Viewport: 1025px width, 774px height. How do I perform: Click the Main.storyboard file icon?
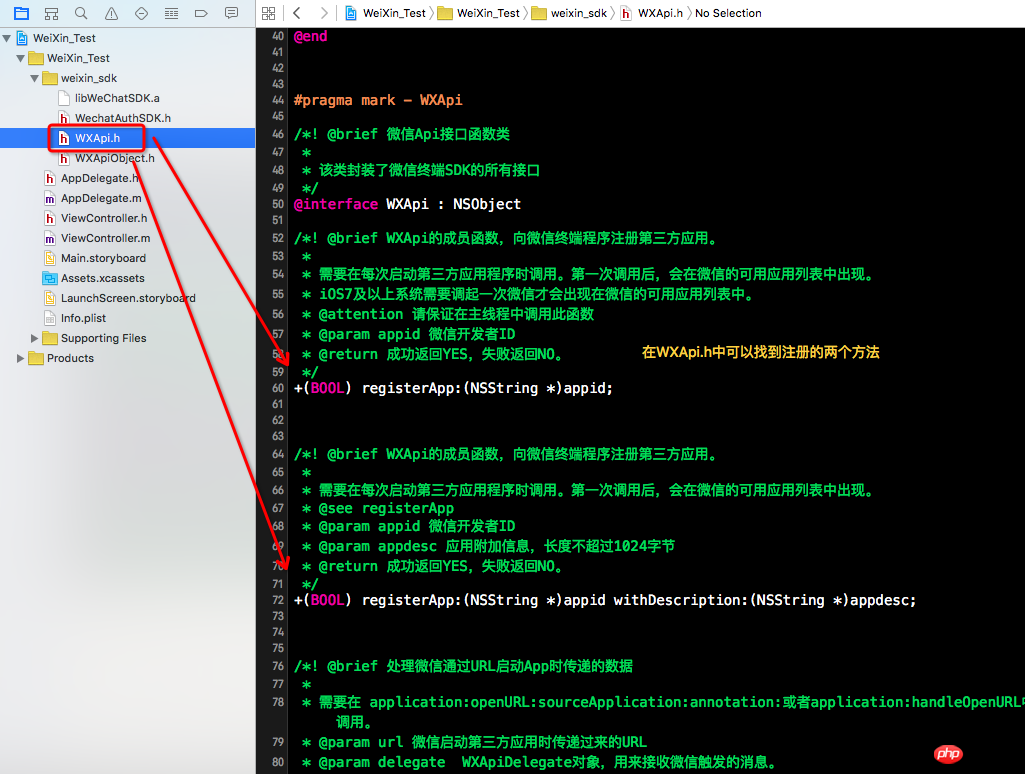(50, 258)
